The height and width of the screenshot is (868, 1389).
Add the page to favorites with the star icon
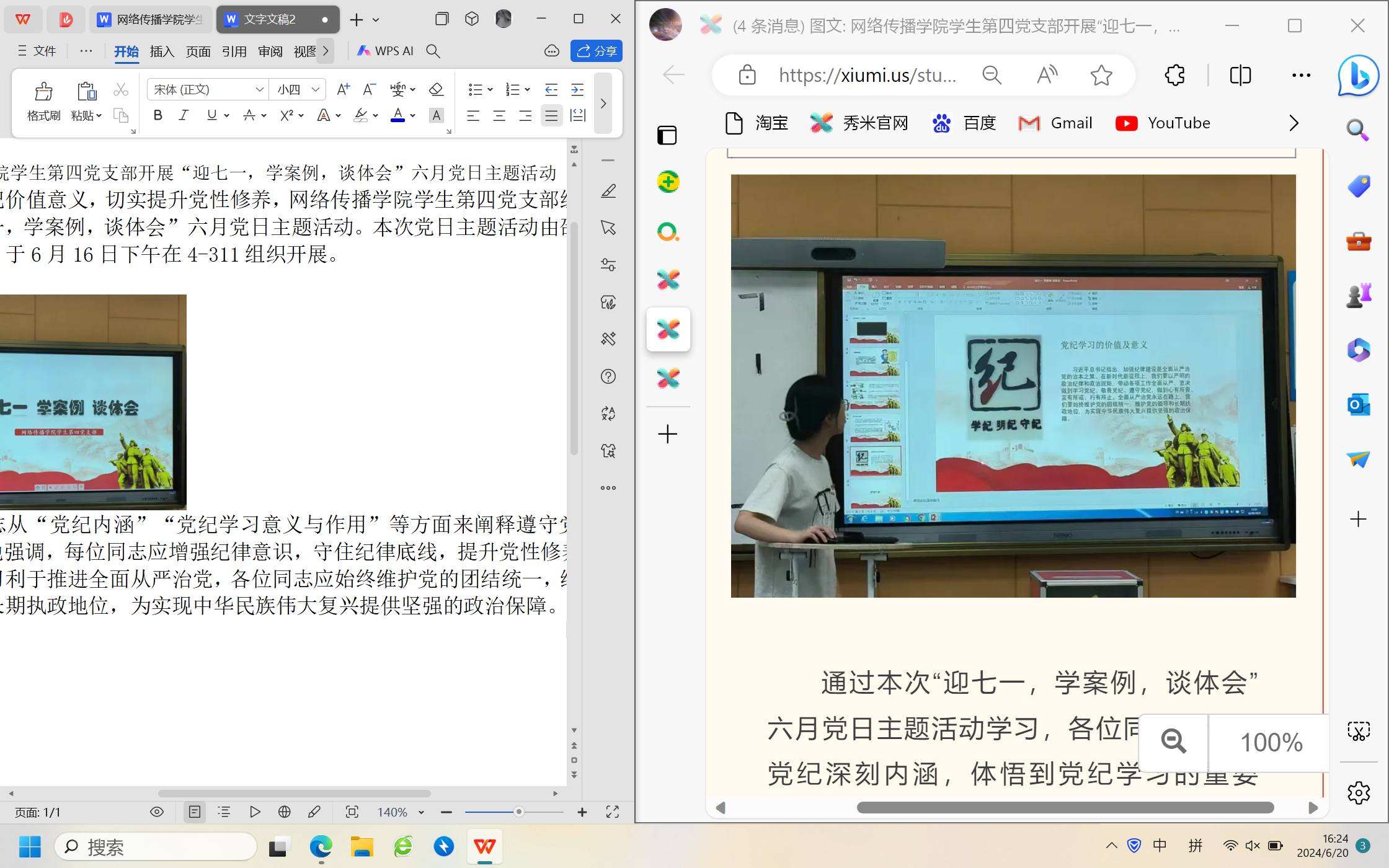1101,76
